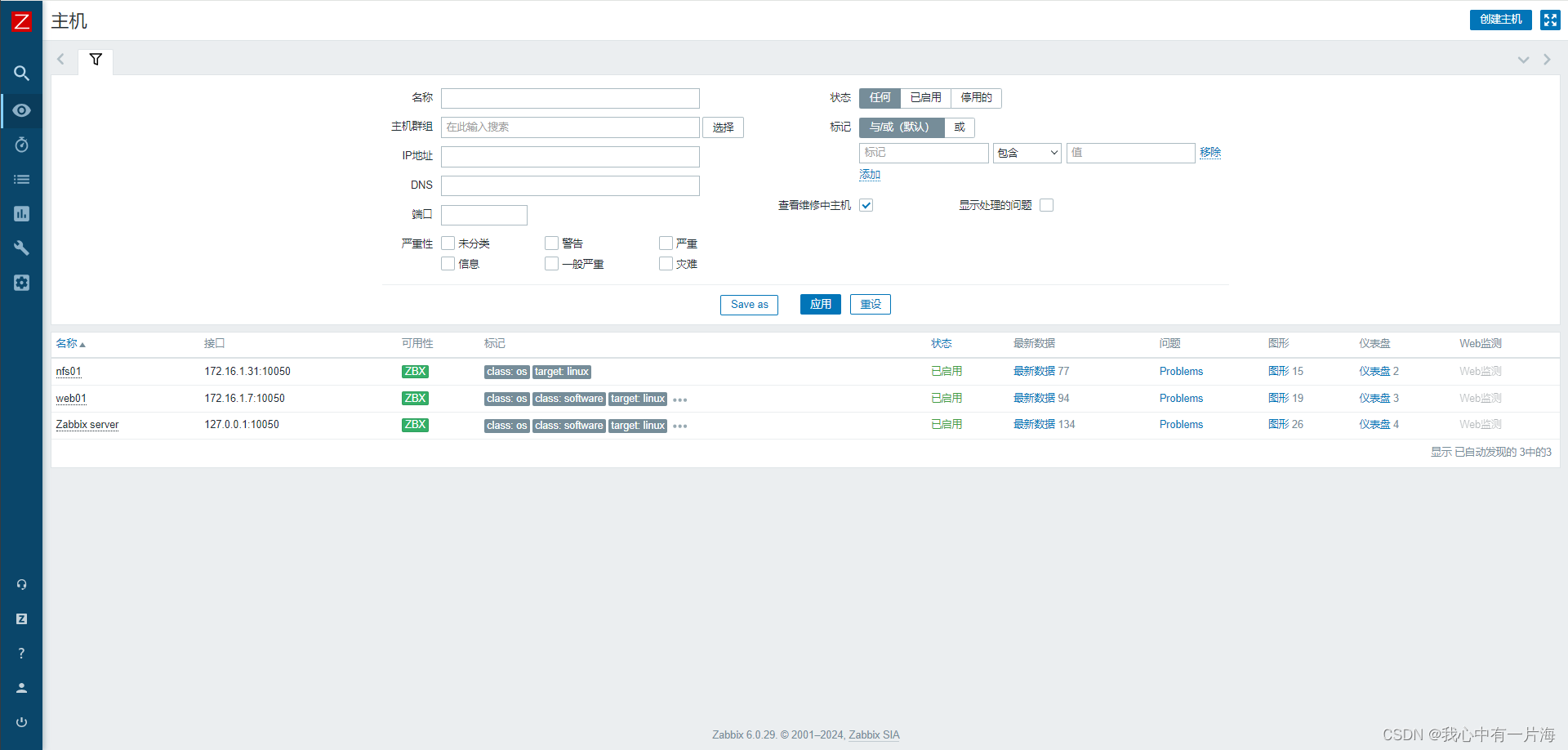Viewport: 1568px width, 750px height.
Task: Open Administration gear icon in sidebar
Action: point(21,283)
